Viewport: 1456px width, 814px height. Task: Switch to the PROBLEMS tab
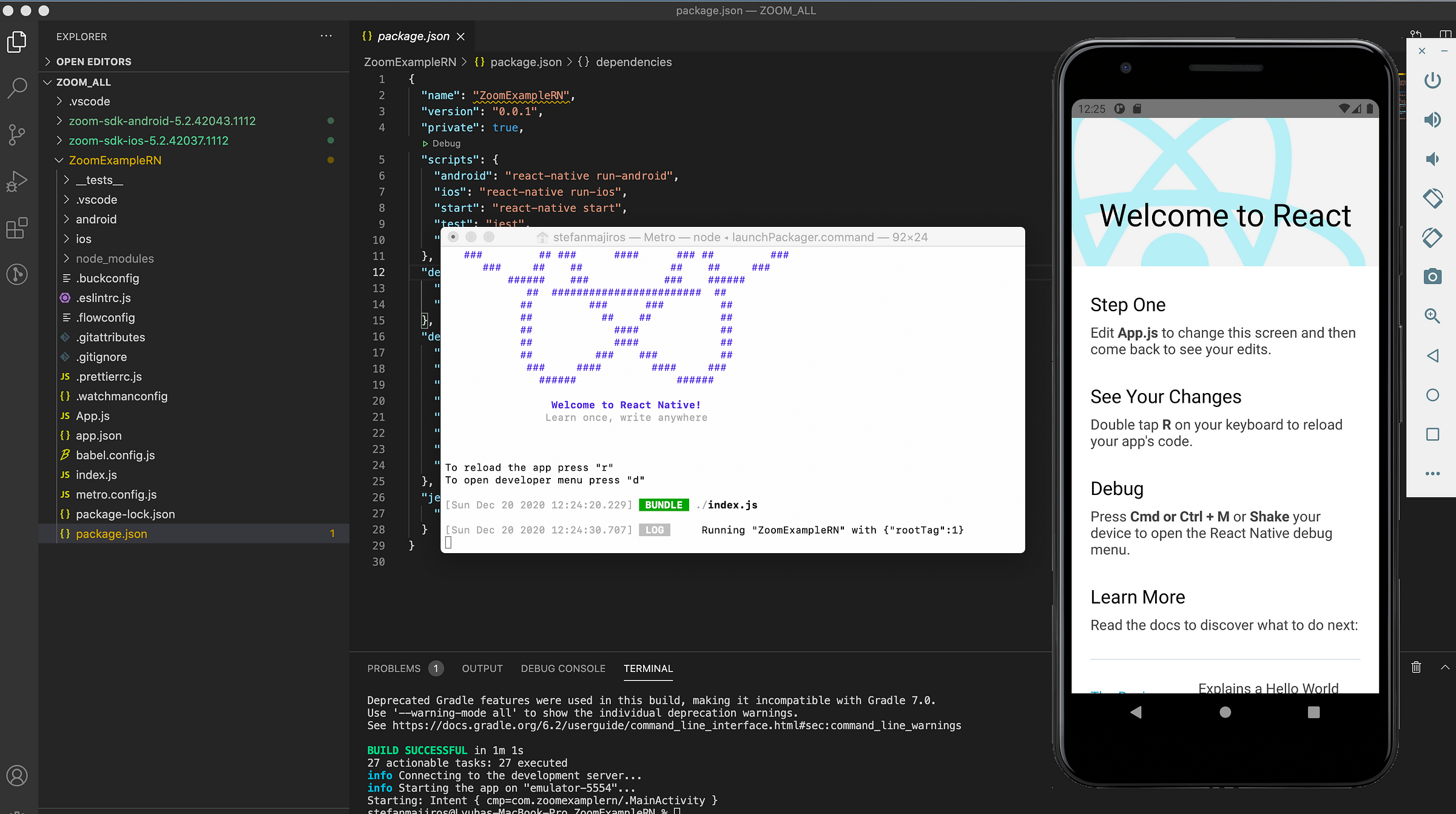tap(394, 668)
